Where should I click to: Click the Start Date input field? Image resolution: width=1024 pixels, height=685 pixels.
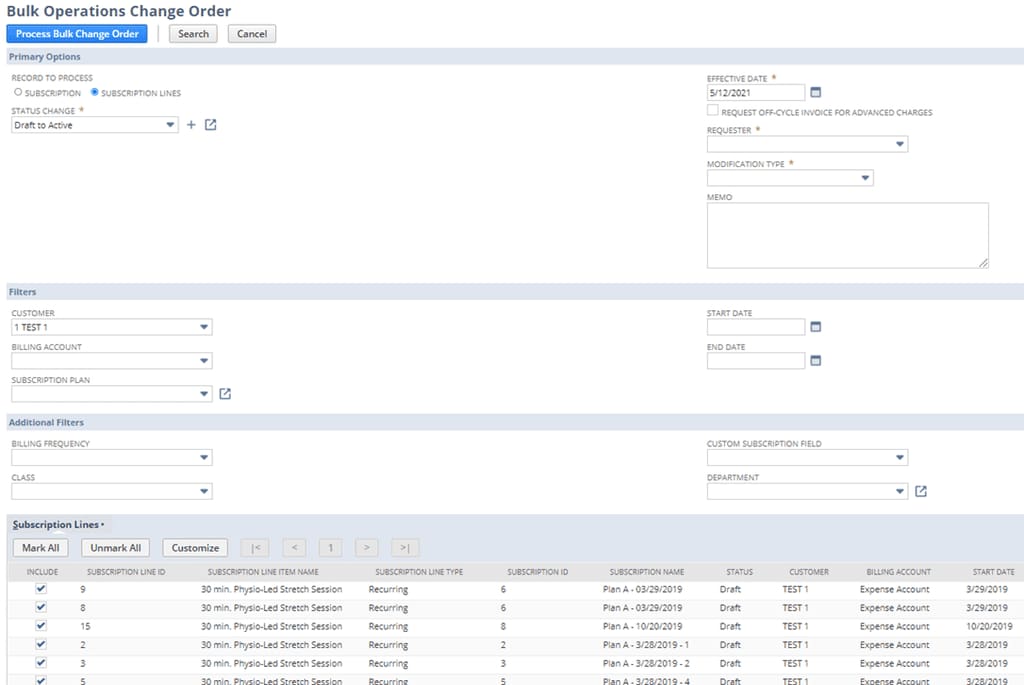coord(756,327)
